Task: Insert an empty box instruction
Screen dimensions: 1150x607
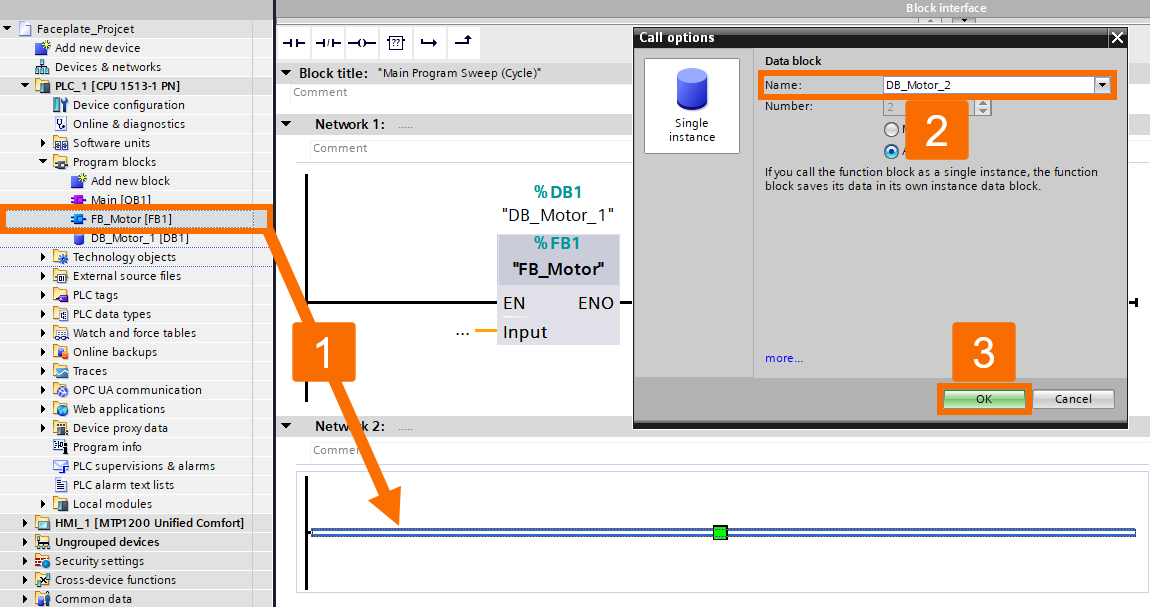Action: tap(395, 42)
